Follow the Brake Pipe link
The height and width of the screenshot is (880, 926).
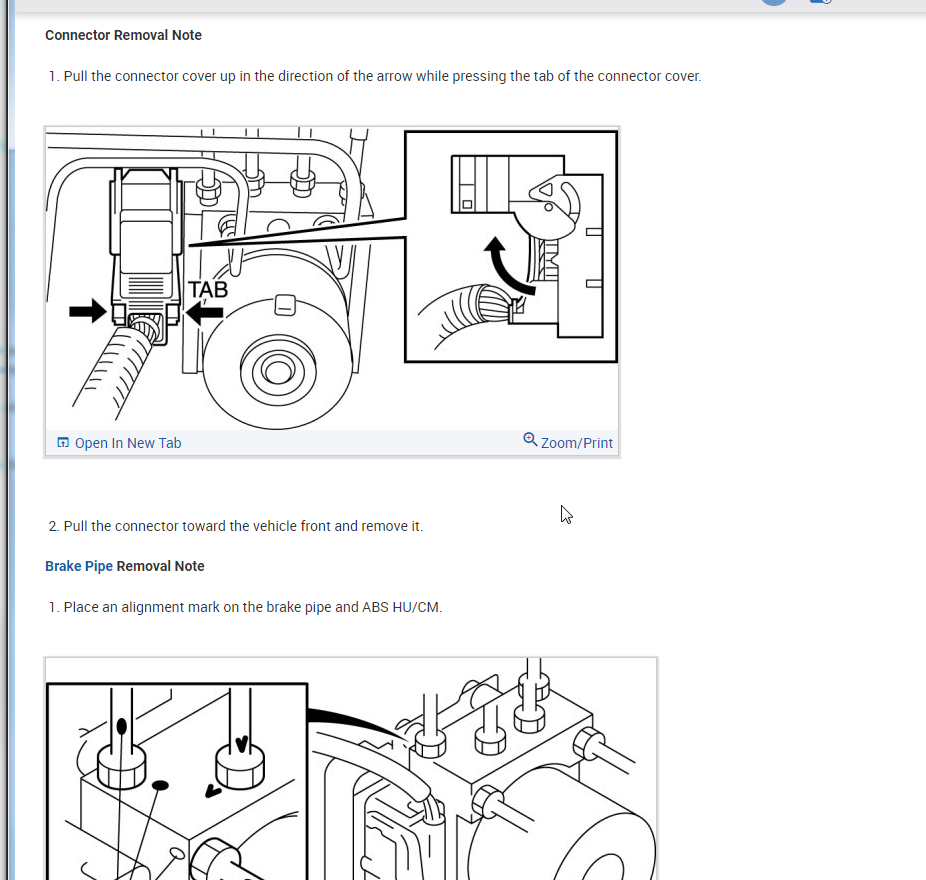pos(79,566)
